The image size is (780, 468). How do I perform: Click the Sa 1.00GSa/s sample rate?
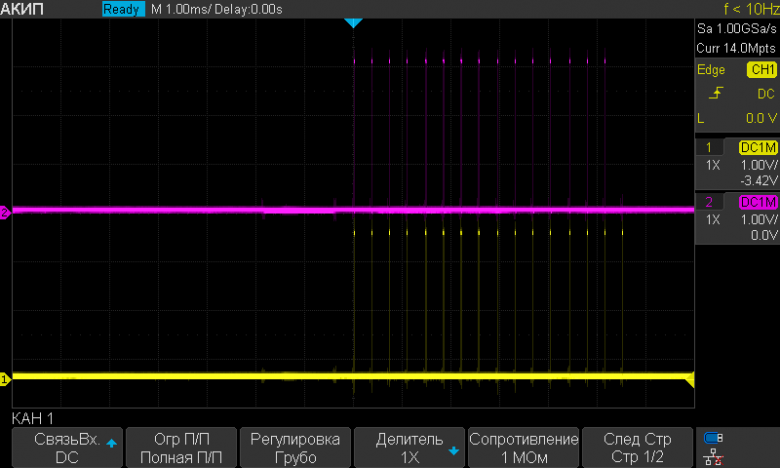coord(736,28)
